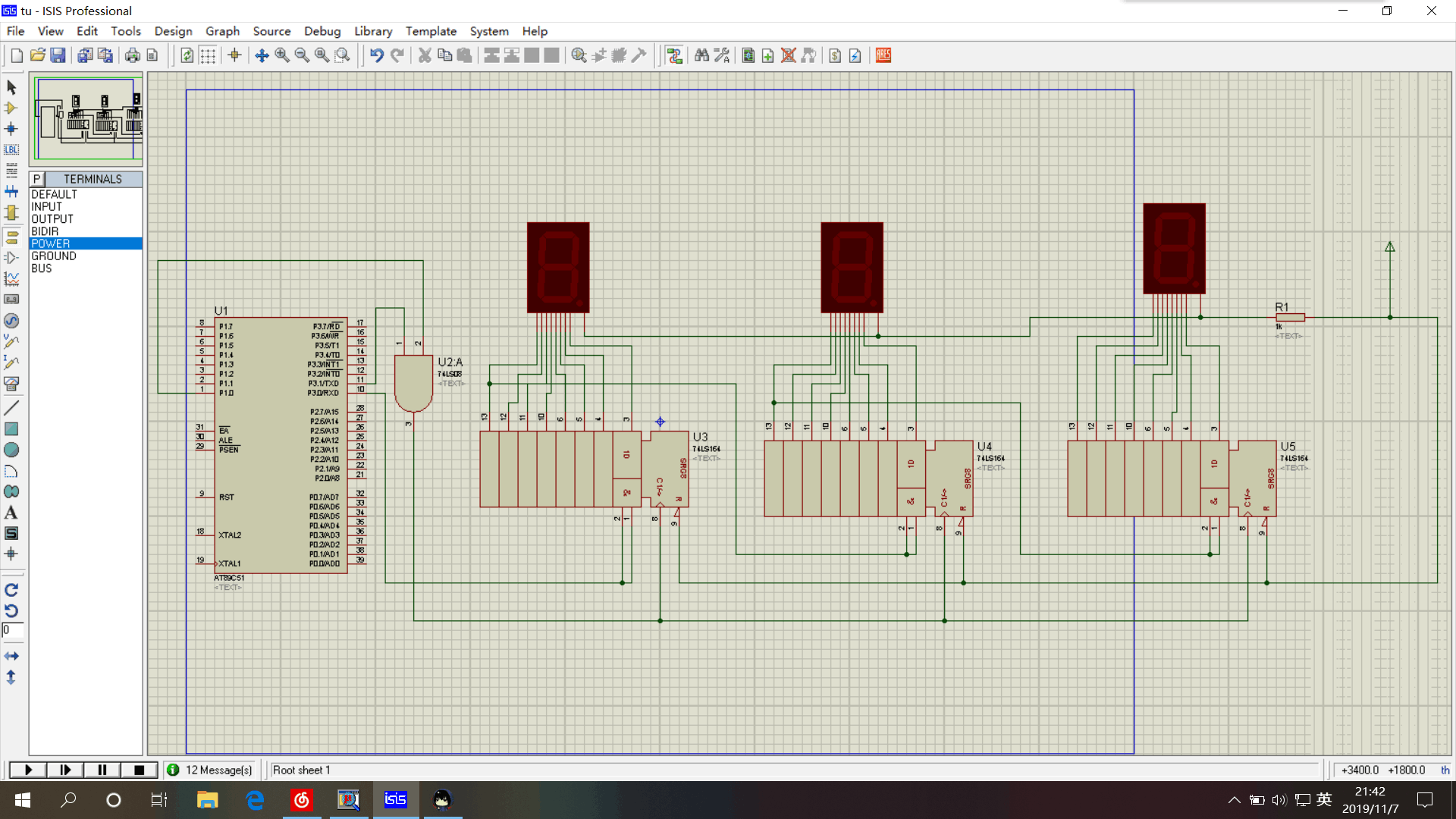Cut the selection to clipboard
Viewport: 1456px width, 819px height.
tap(425, 55)
